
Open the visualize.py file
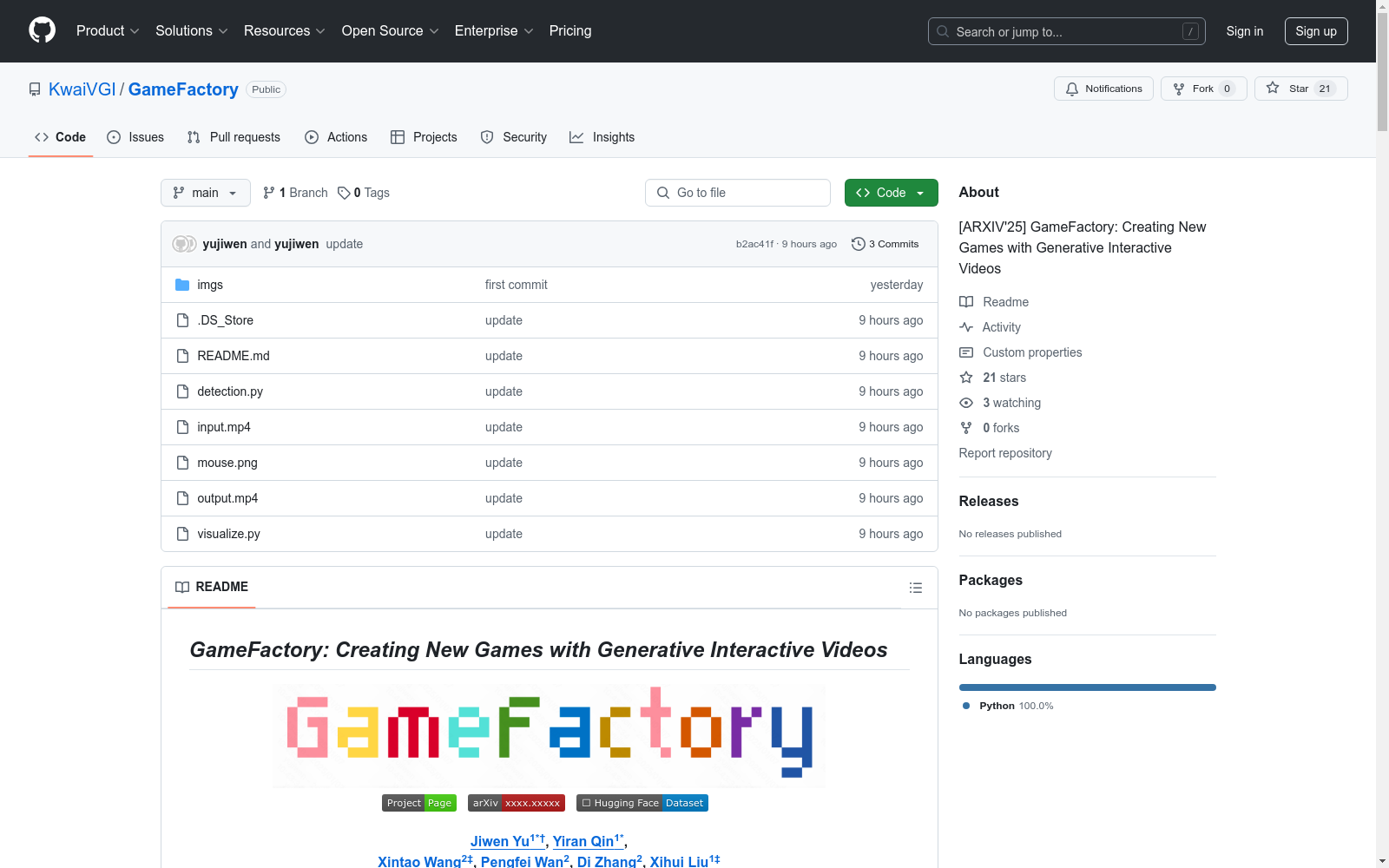(x=228, y=534)
